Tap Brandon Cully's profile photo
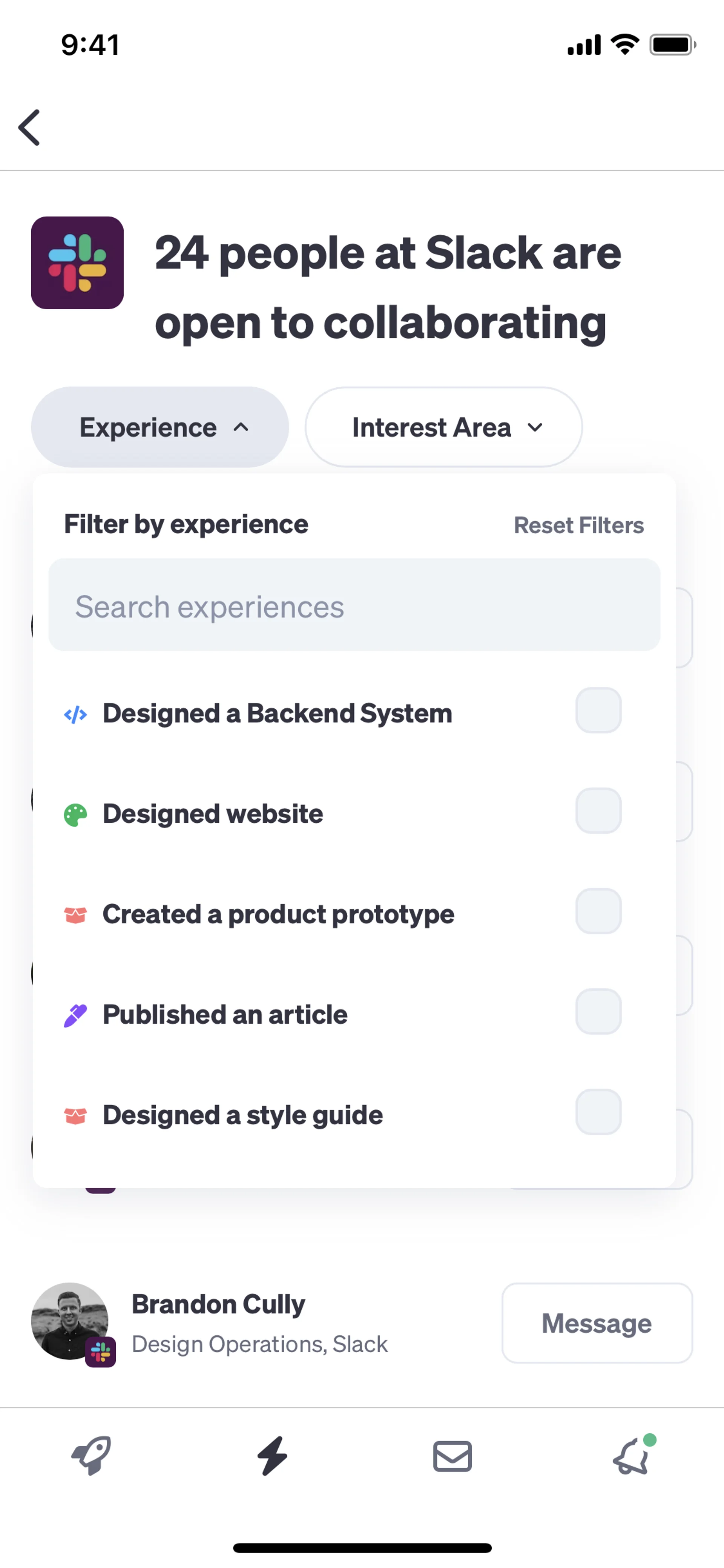 pyautogui.click(x=70, y=1321)
